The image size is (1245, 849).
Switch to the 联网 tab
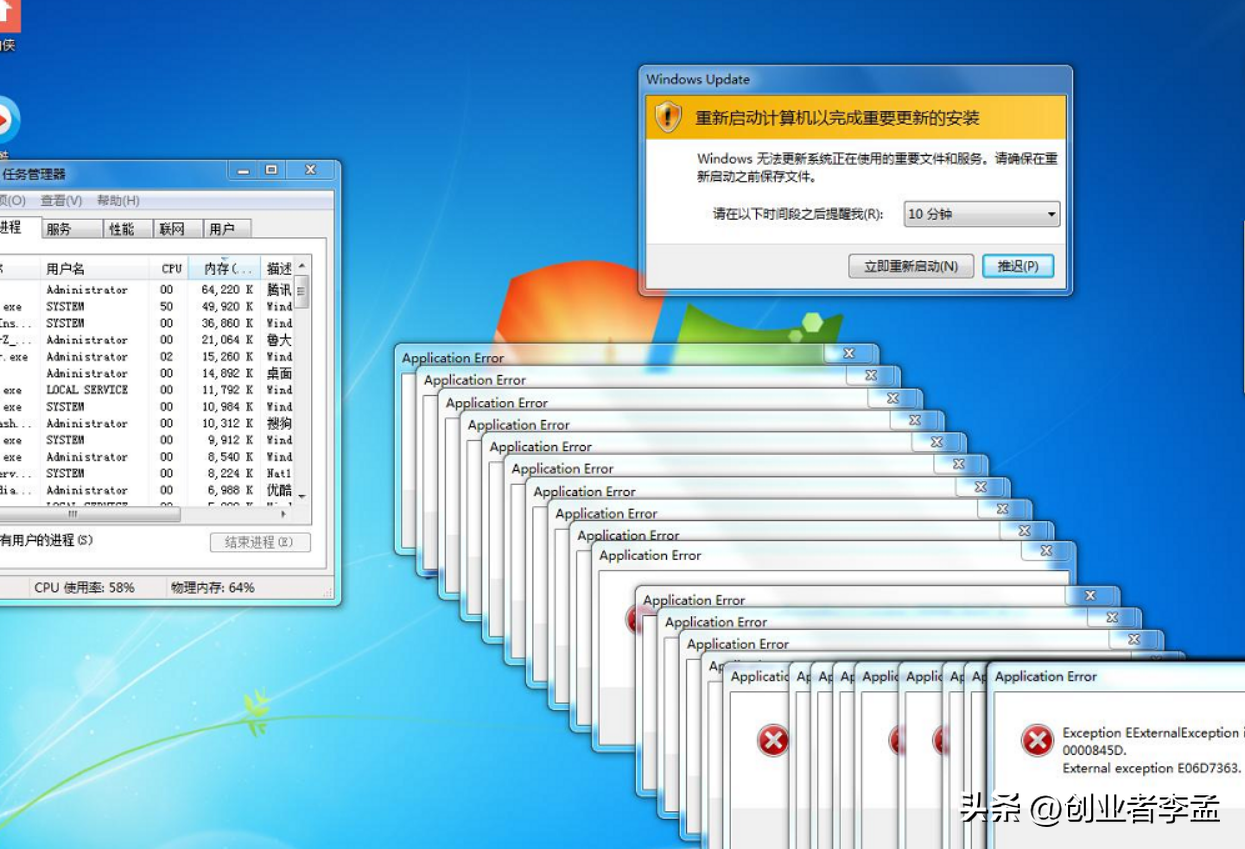178,229
